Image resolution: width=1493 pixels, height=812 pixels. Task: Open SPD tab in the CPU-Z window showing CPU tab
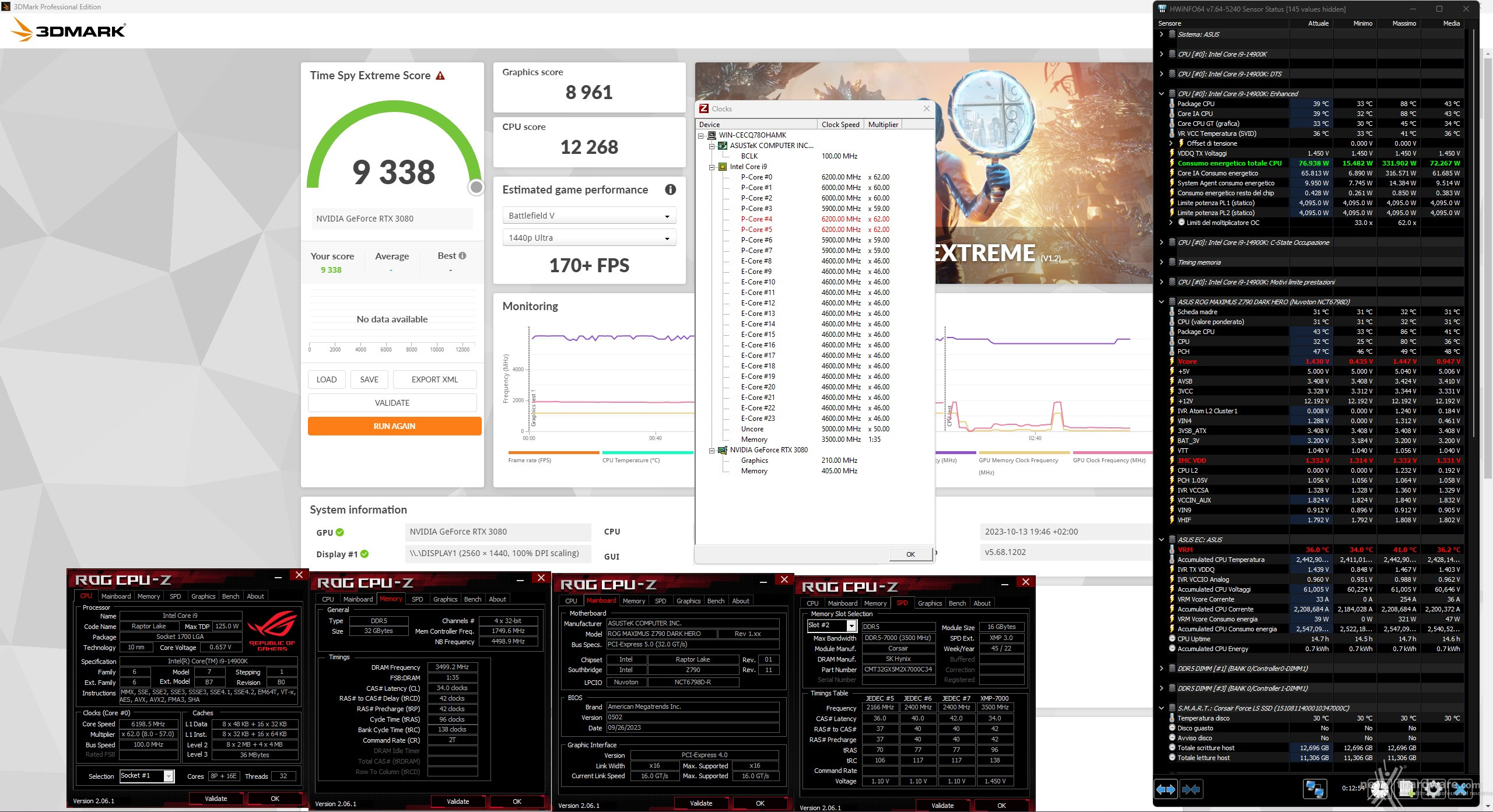175,596
